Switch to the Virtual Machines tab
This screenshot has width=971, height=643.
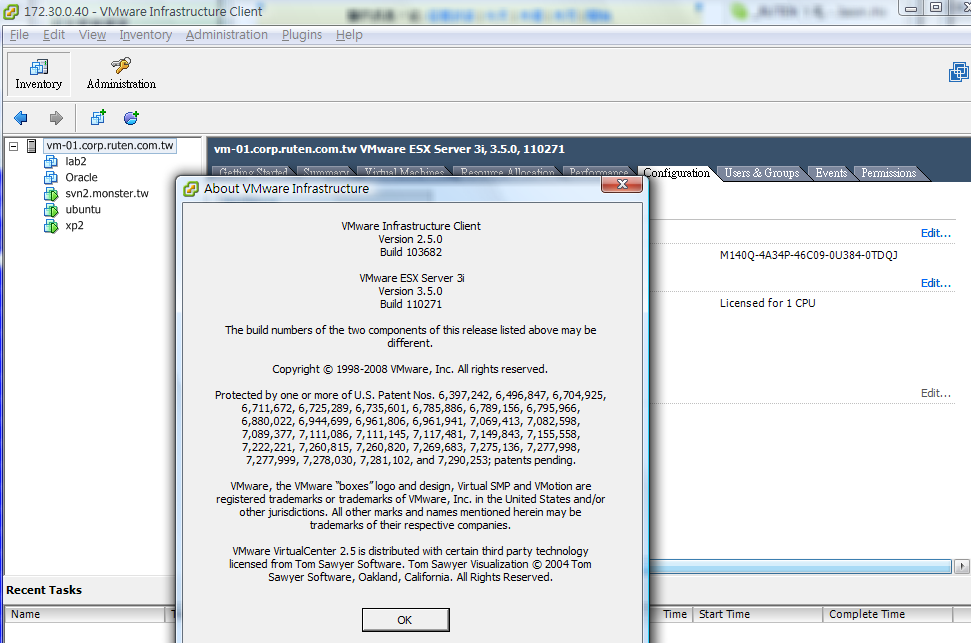404,172
